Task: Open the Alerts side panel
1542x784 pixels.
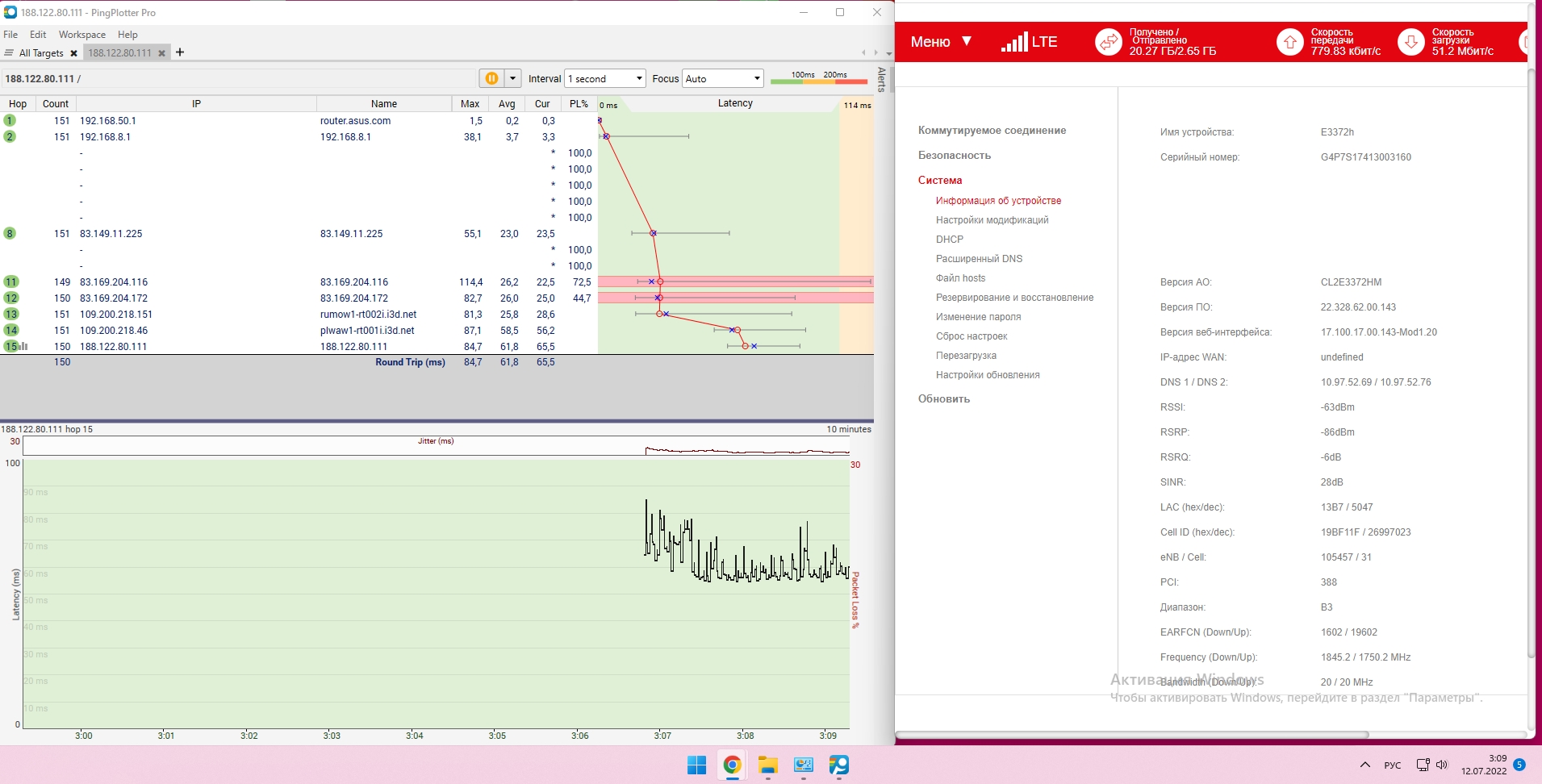Action: 882,80
